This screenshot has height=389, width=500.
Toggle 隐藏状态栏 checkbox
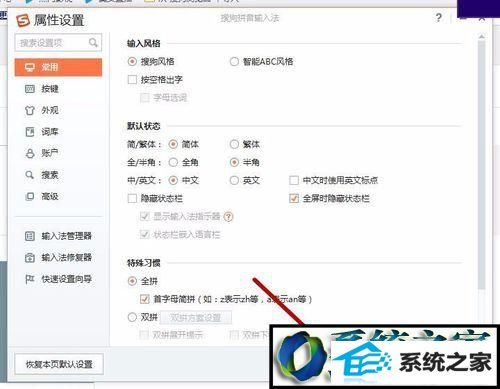click(132, 199)
